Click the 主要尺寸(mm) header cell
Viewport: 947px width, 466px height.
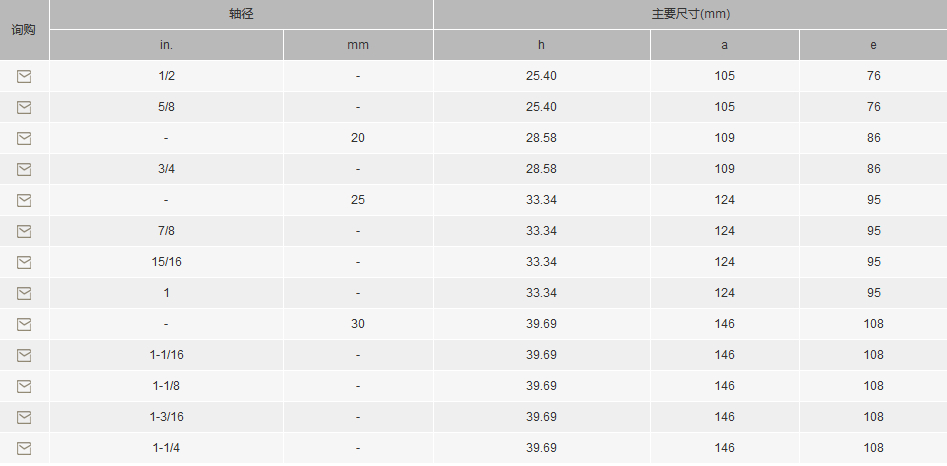tap(690, 14)
